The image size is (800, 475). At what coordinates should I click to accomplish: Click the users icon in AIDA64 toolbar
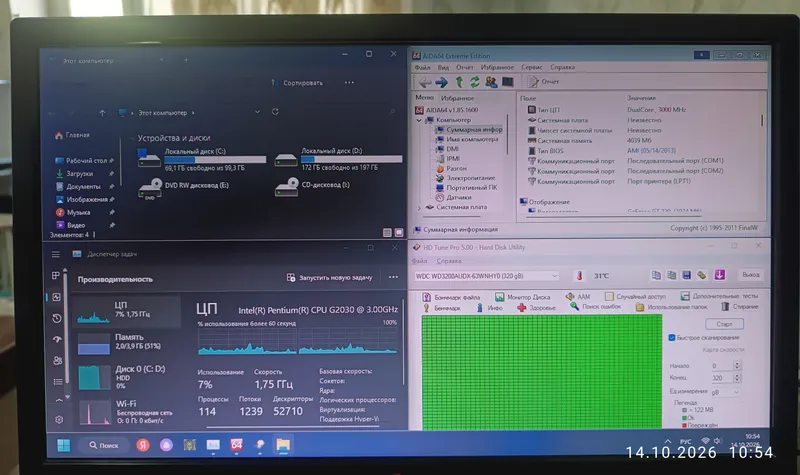tap(491, 82)
